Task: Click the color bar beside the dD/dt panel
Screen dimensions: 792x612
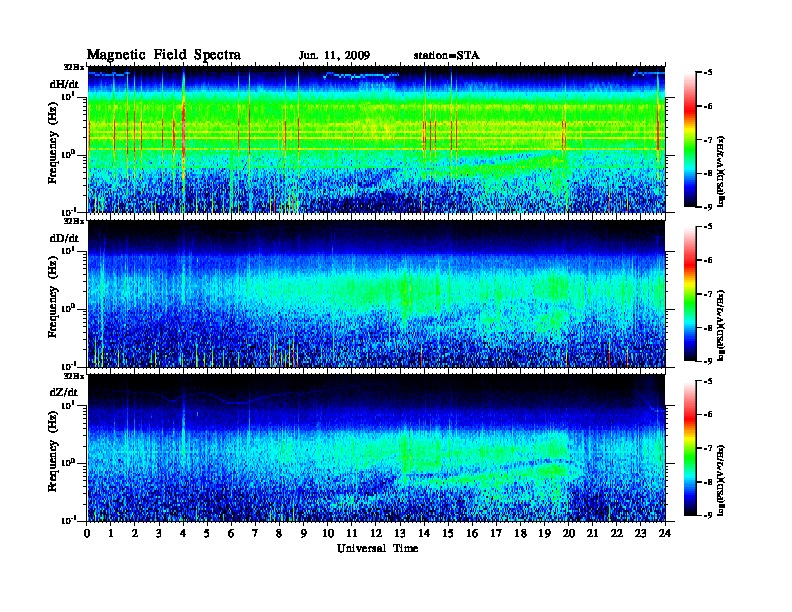Action: (x=689, y=293)
